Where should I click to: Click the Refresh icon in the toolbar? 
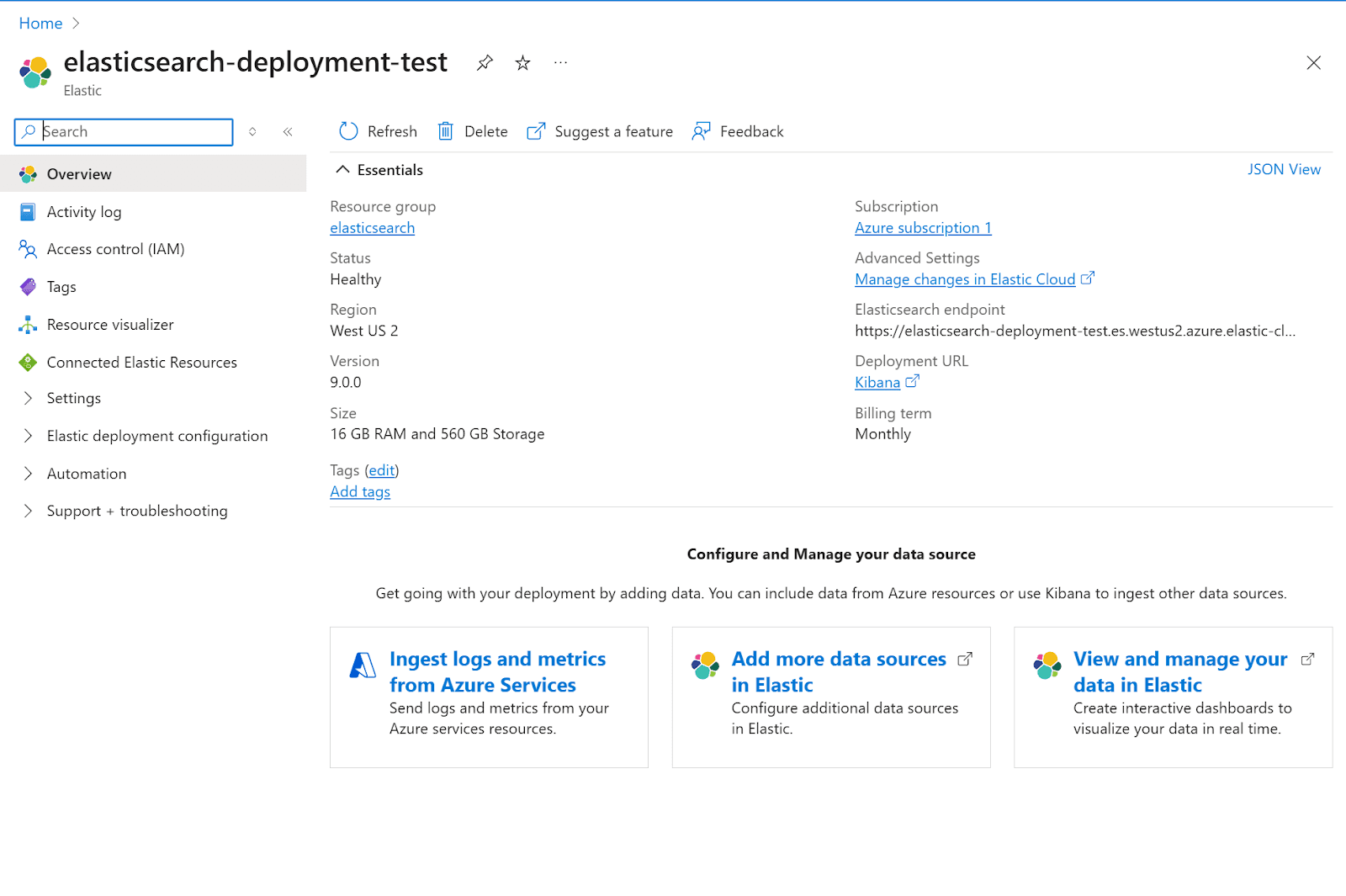click(348, 131)
